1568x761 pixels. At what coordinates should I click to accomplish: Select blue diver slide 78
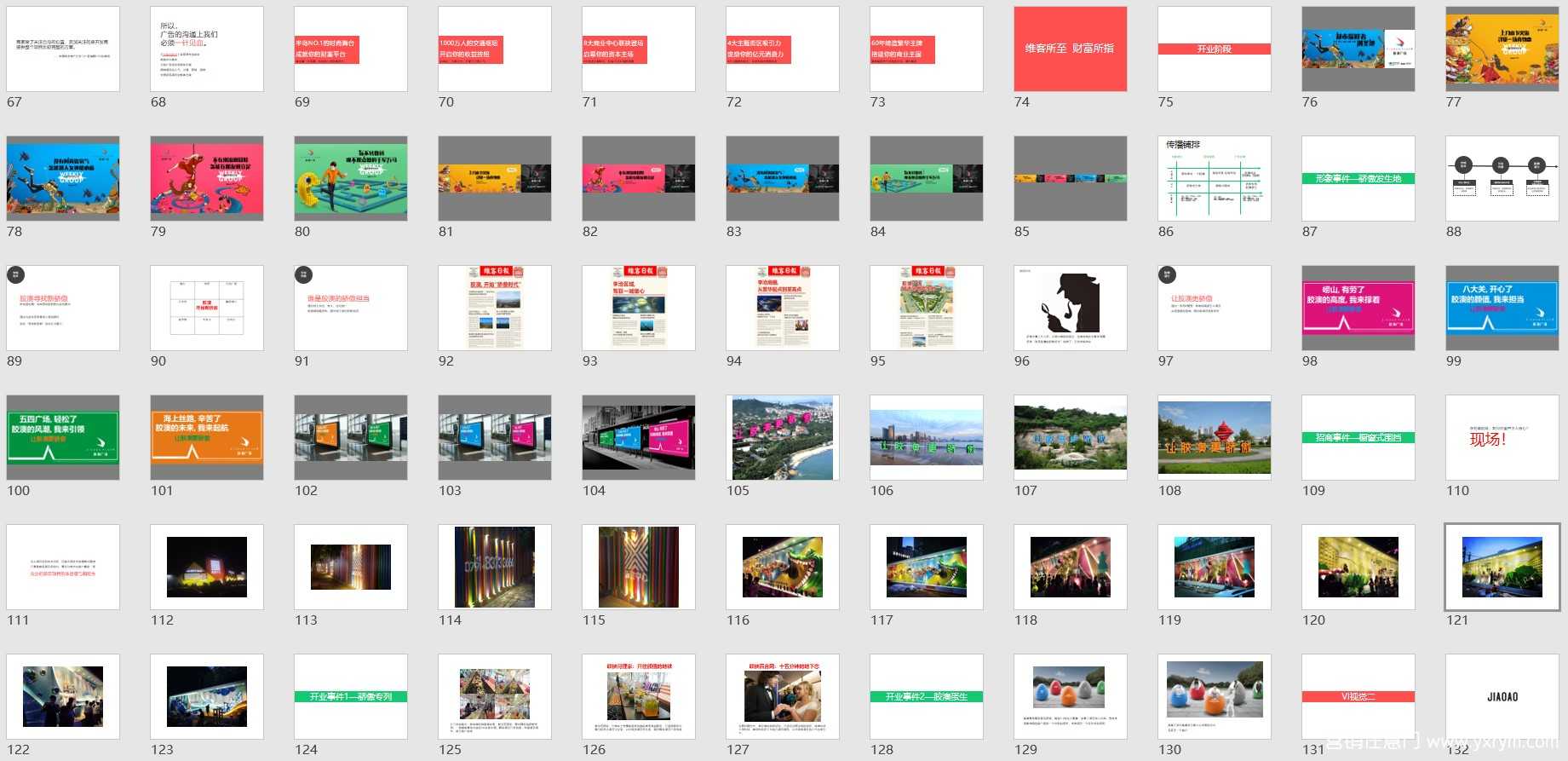(x=63, y=178)
